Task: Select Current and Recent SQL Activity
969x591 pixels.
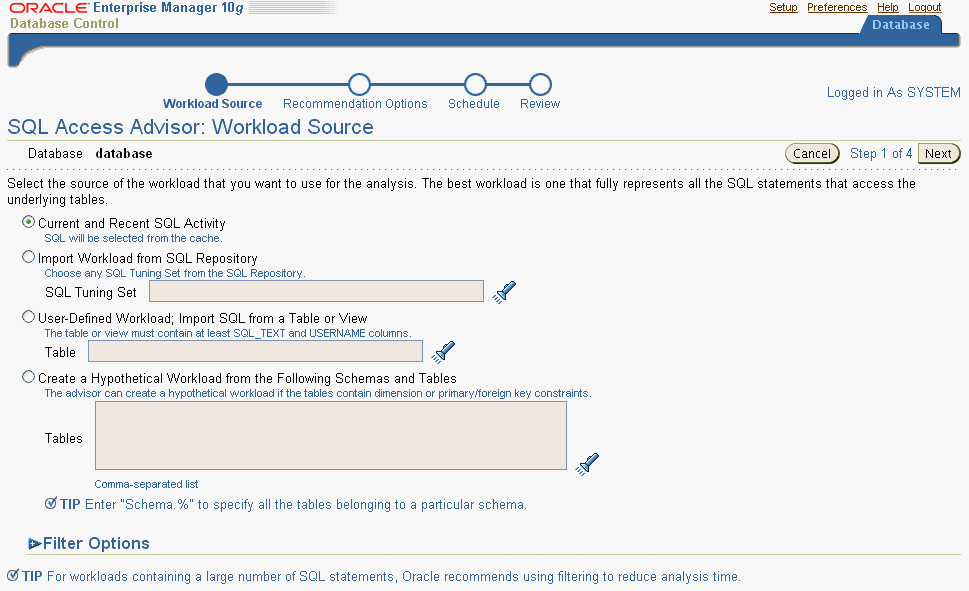Action: [x=28, y=222]
